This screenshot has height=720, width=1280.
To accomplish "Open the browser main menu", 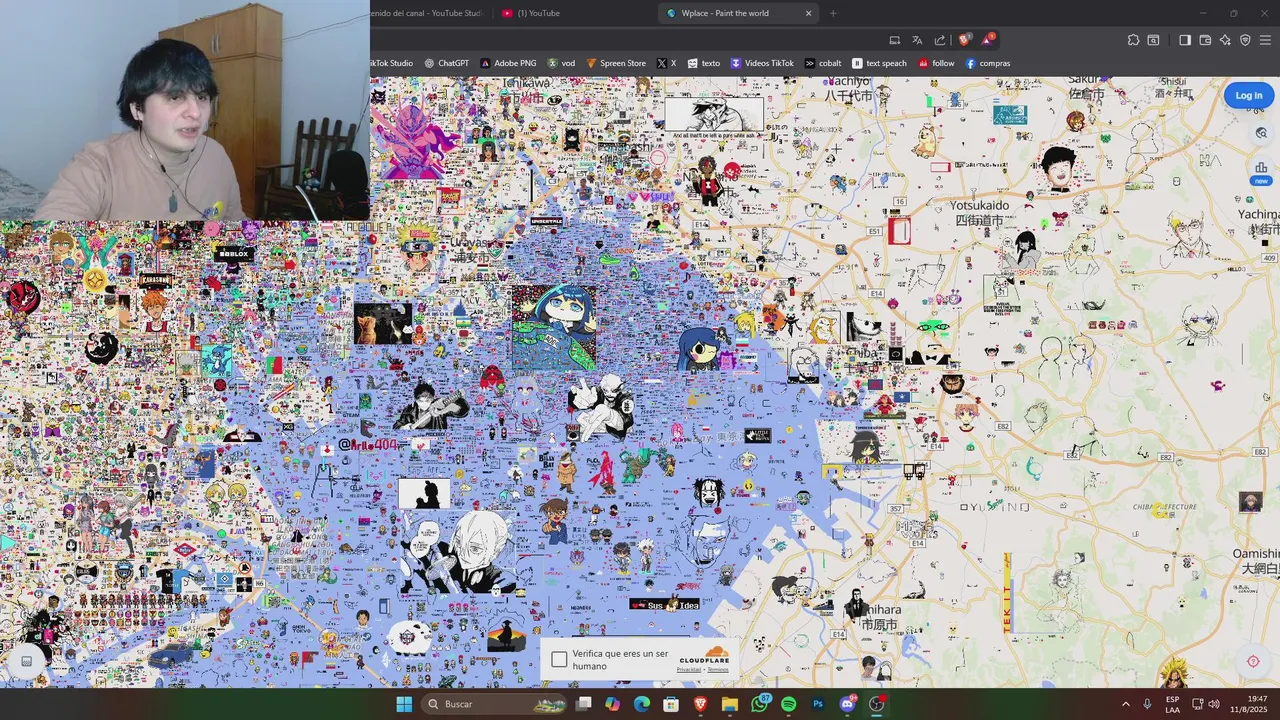I will [x=1266, y=40].
